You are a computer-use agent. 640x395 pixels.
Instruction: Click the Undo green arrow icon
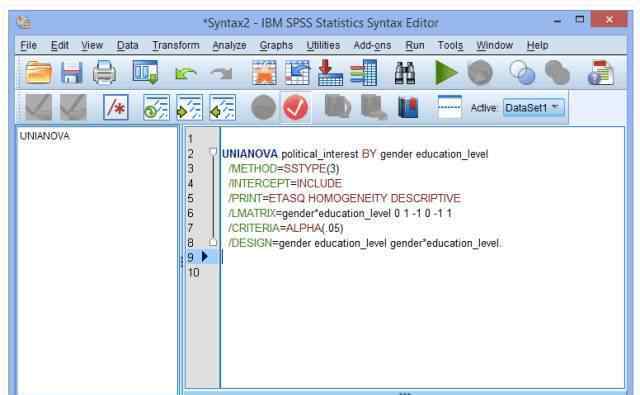click(x=186, y=74)
